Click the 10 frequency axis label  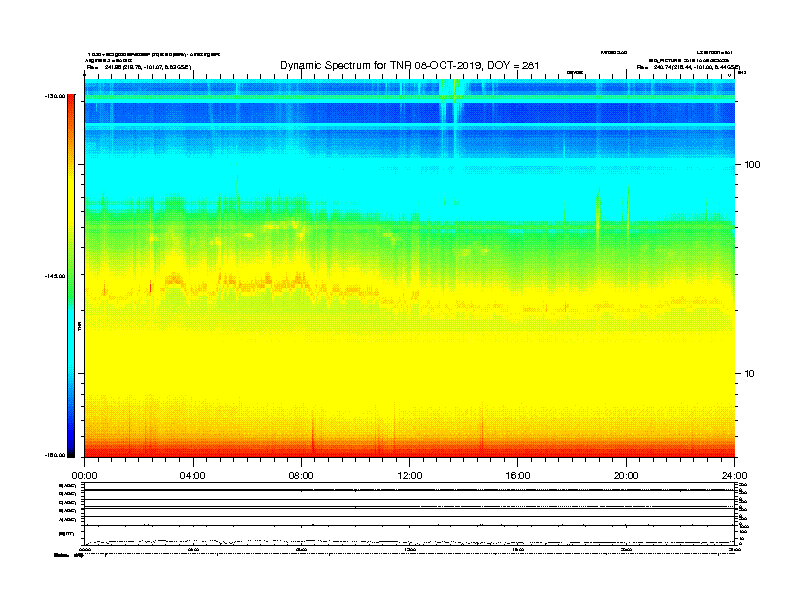[x=749, y=374]
